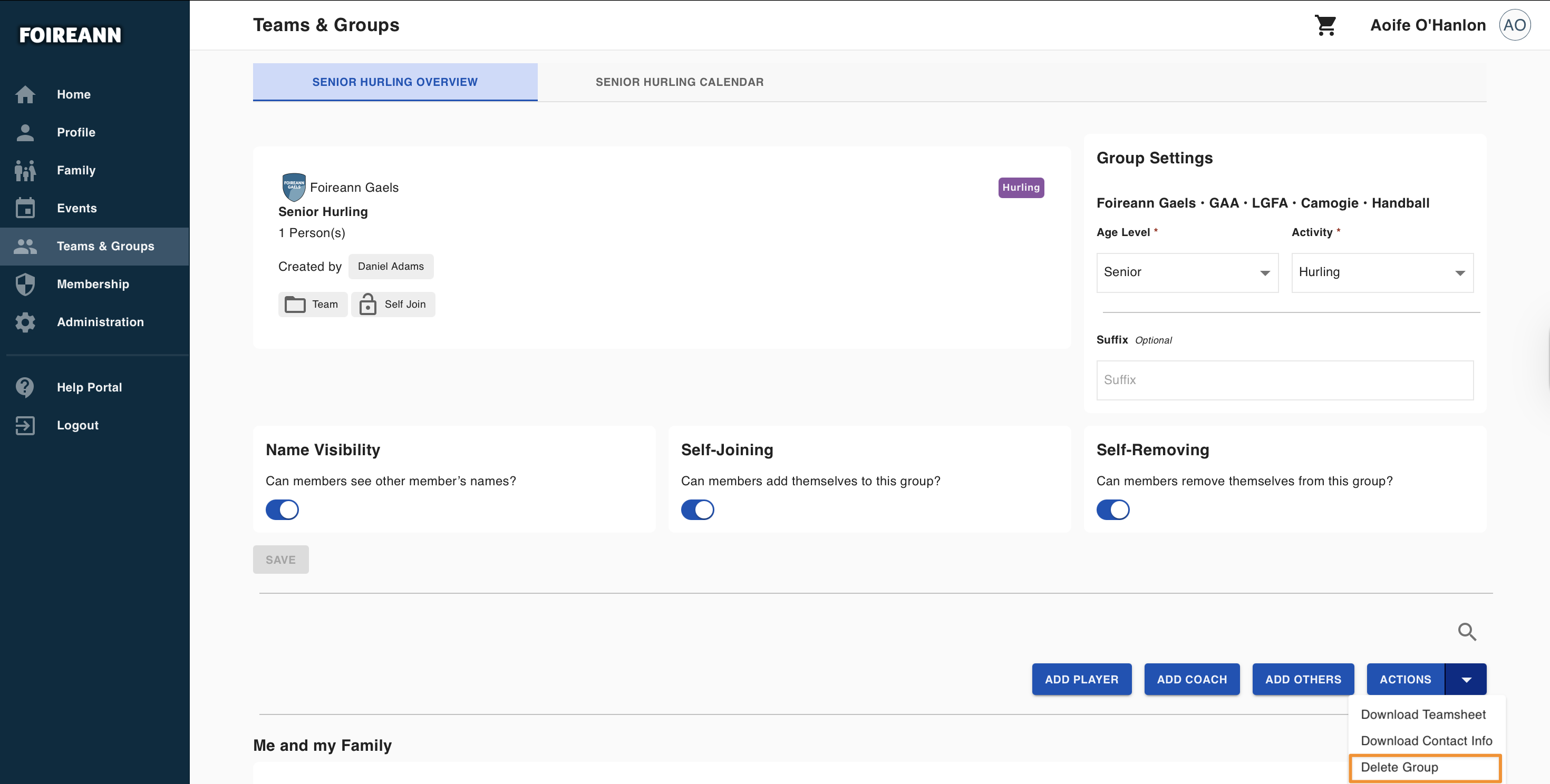Click the 1 Person(s) count text
Image resolution: width=1550 pixels, height=784 pixels.
312,233
